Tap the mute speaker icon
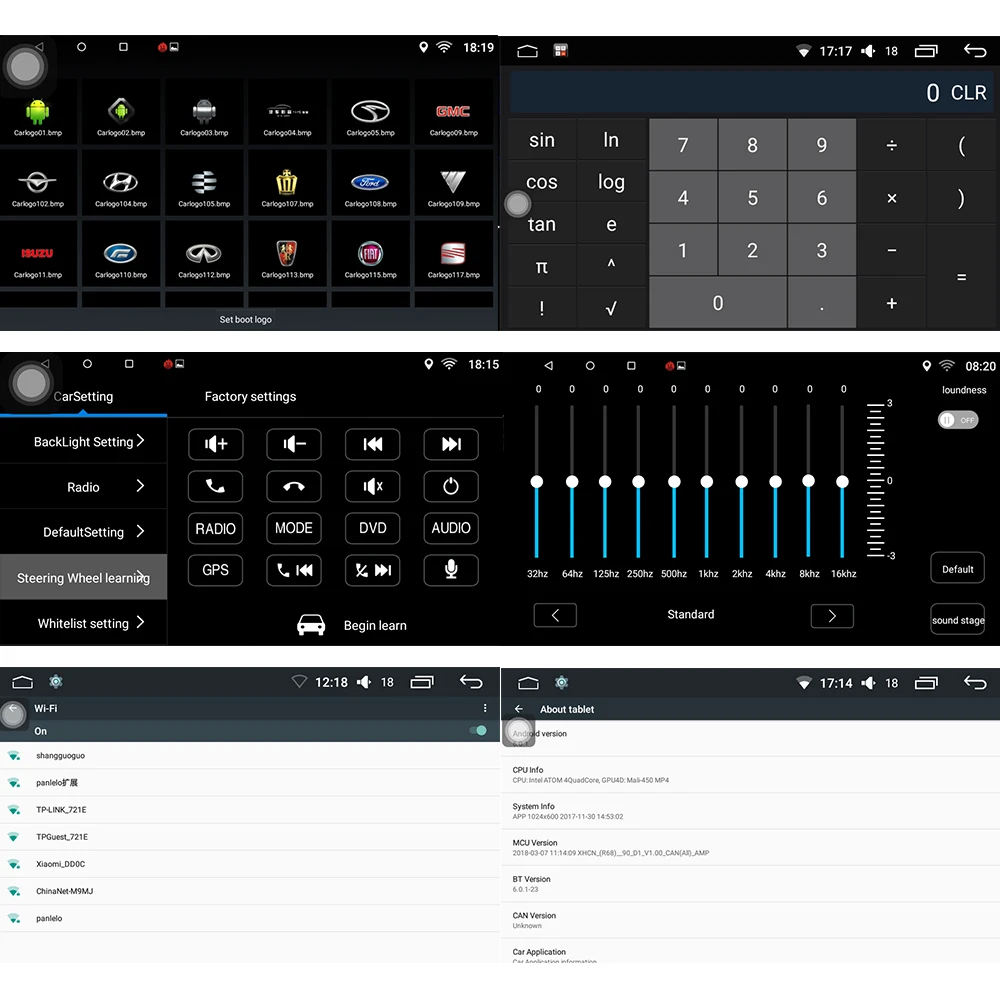The image size is (1000, 1000). click(x=372, y=486)
